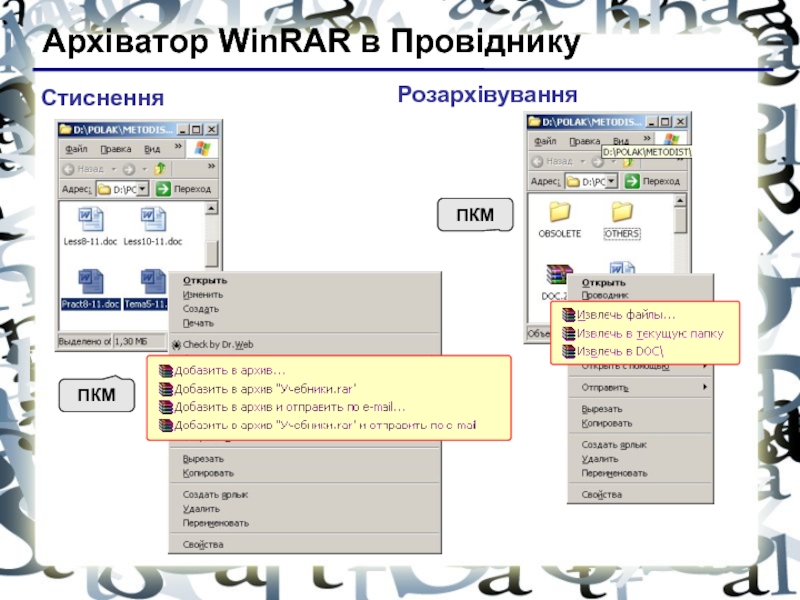This screenshot has height=600, width=800.
Task: Click folder icon in right window title bar
Action: click(x=534, y=122)
